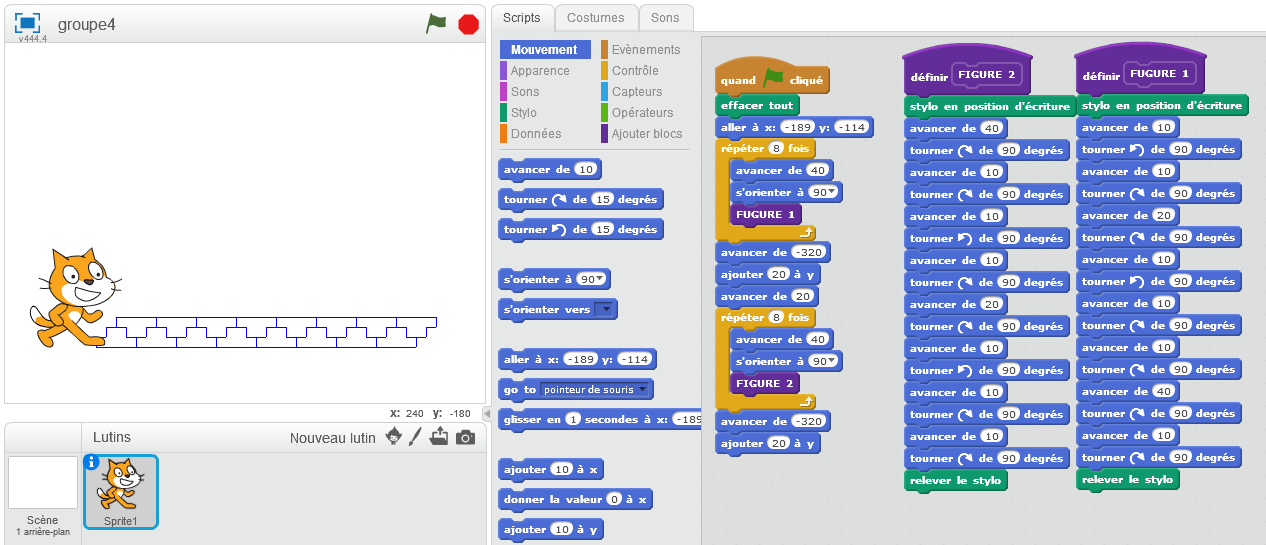Switch the stage to fullscreen presentation mode

pos(27,23)
